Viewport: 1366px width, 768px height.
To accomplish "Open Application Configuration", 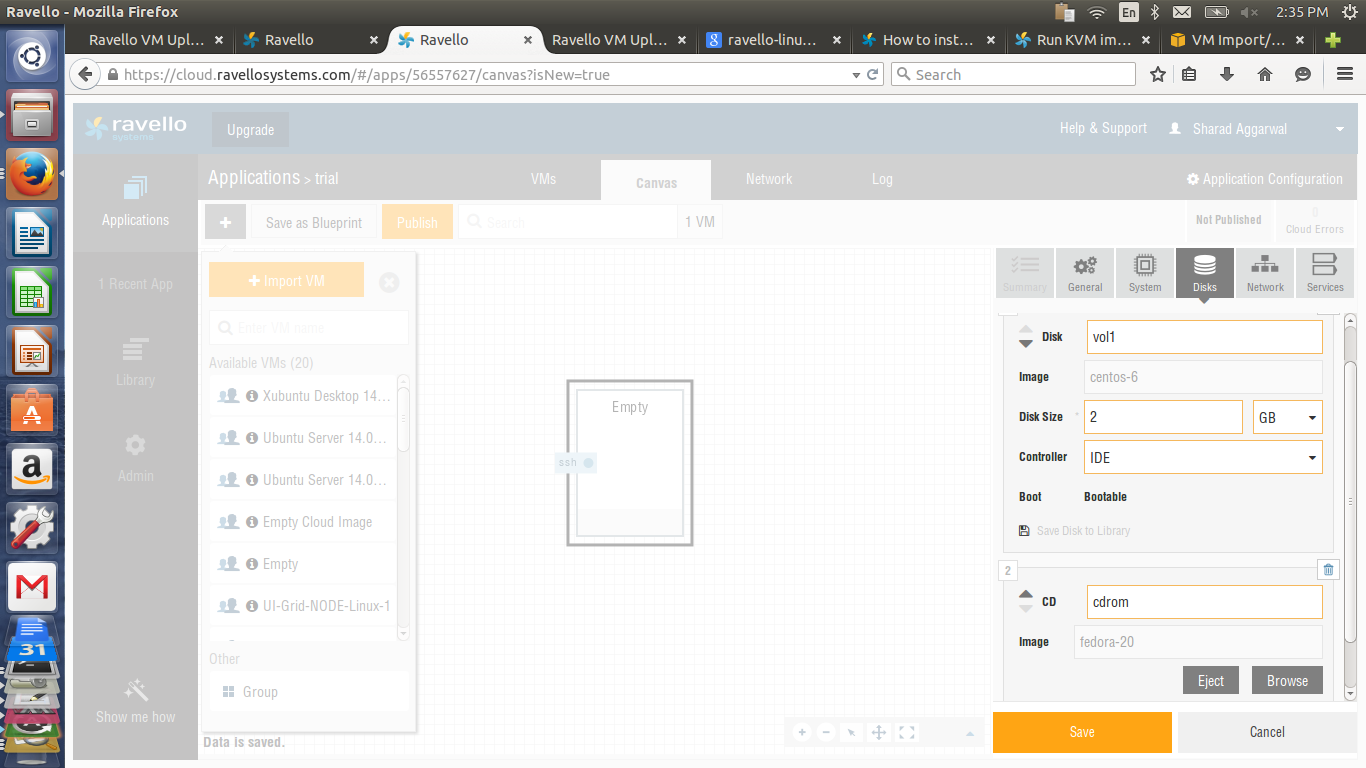I will pos(1265,179).
